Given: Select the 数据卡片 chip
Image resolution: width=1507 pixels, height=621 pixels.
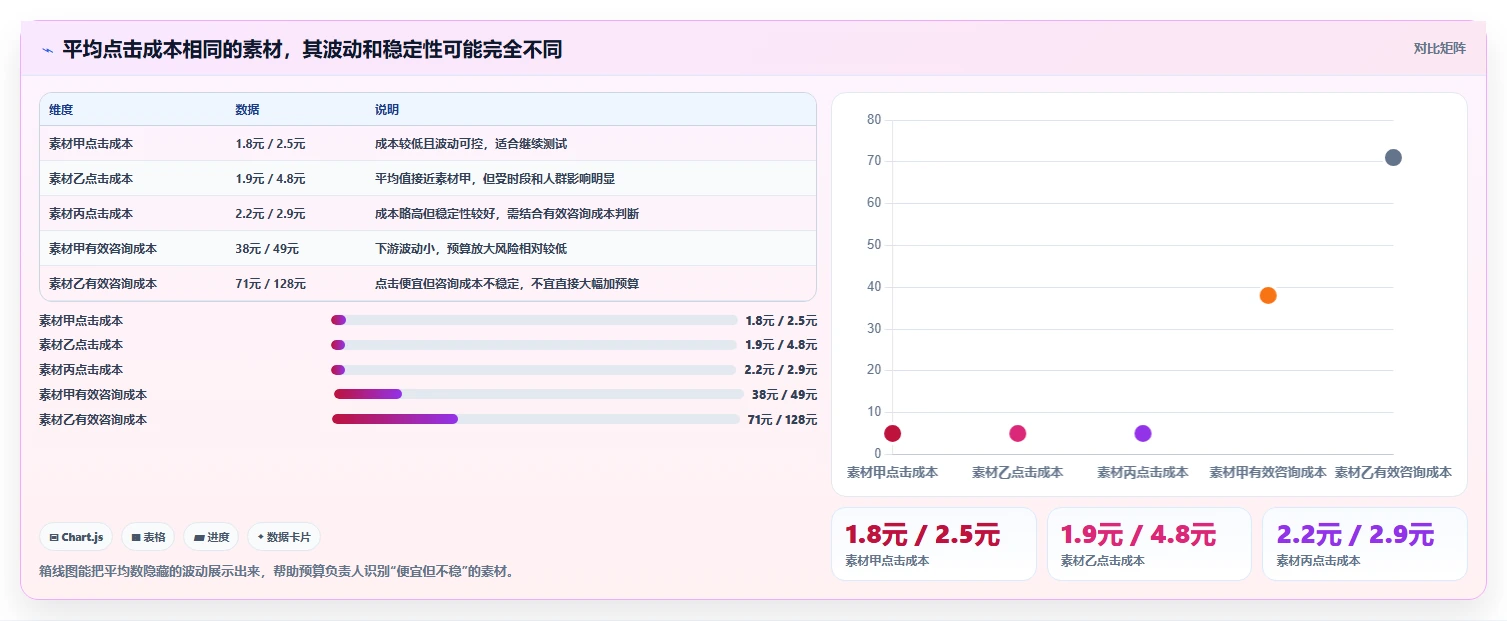Looking at the screenshot, I should pos(284,537).
